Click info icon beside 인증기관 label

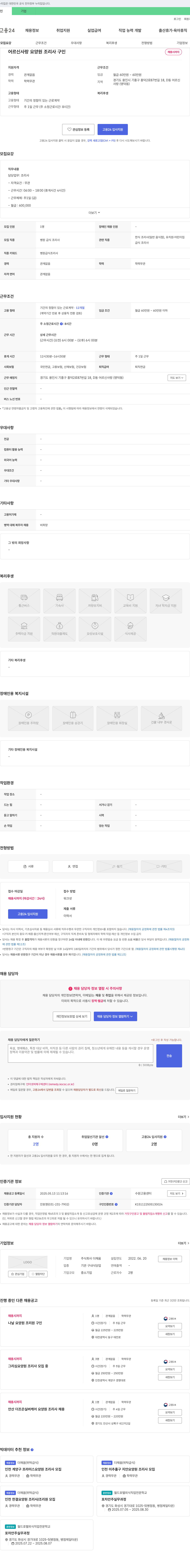pos(111,1194)
